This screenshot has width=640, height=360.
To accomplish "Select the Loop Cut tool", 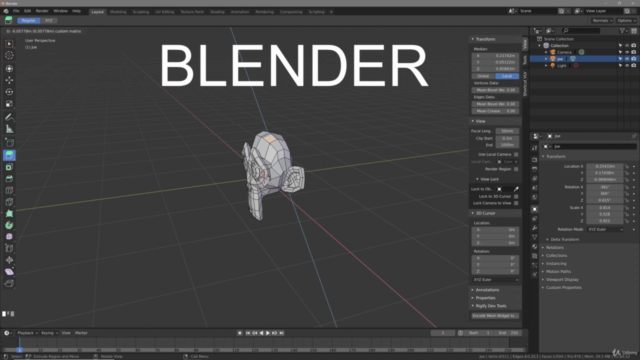I will point(9,190).
